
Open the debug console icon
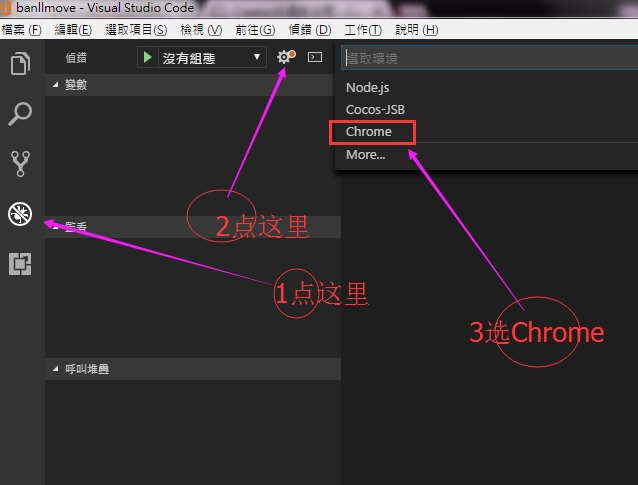pos(315,57)
